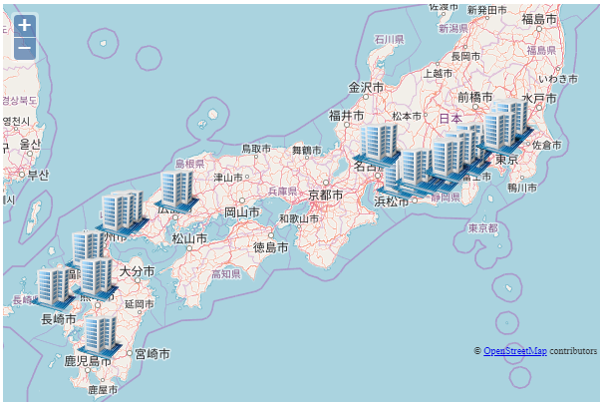This screenshot has height=402, width=600.
Task: Click the 長岡市 city label
Action: tap(466, 57)
